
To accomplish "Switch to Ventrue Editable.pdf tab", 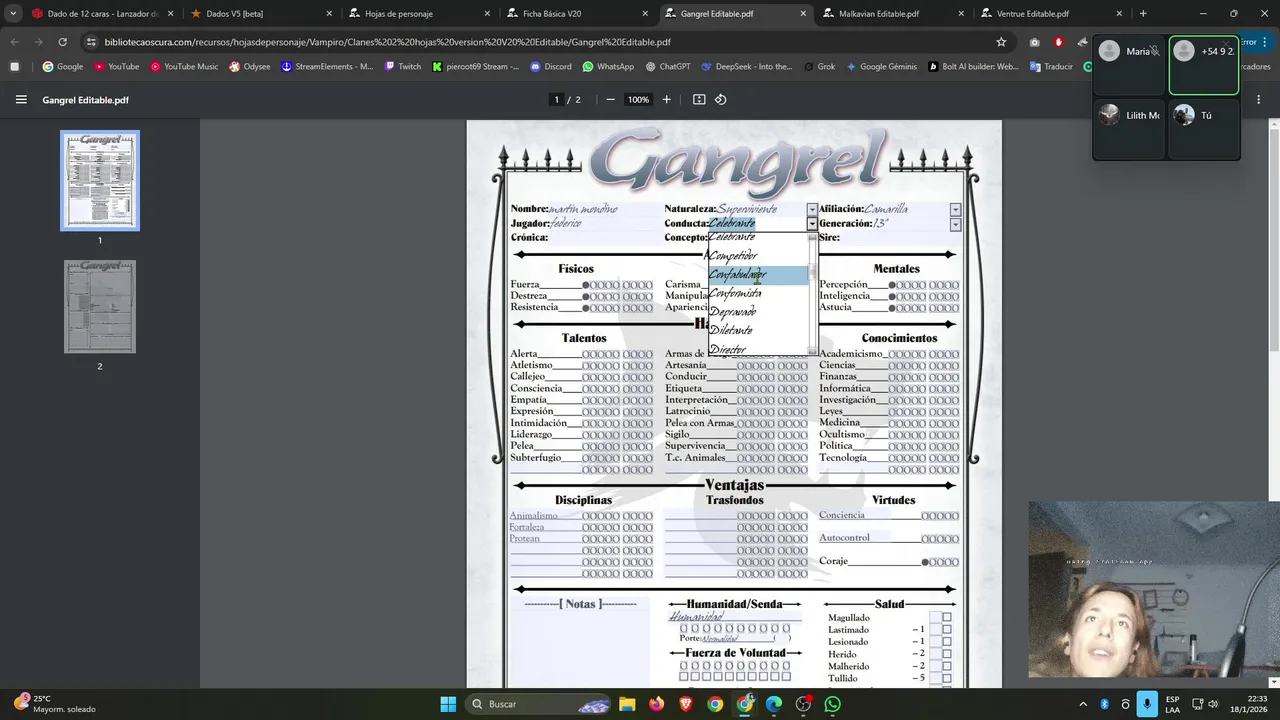I will [1050, 14].
